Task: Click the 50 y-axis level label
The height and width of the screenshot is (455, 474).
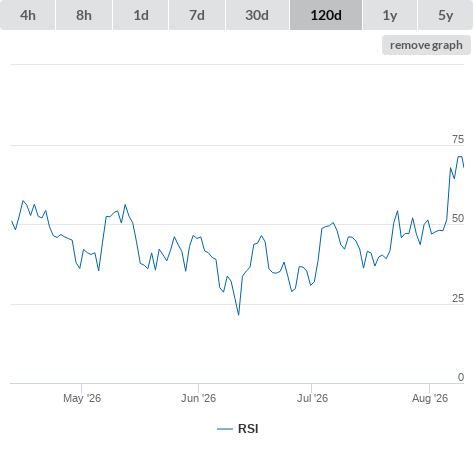Action: (458, 218)
